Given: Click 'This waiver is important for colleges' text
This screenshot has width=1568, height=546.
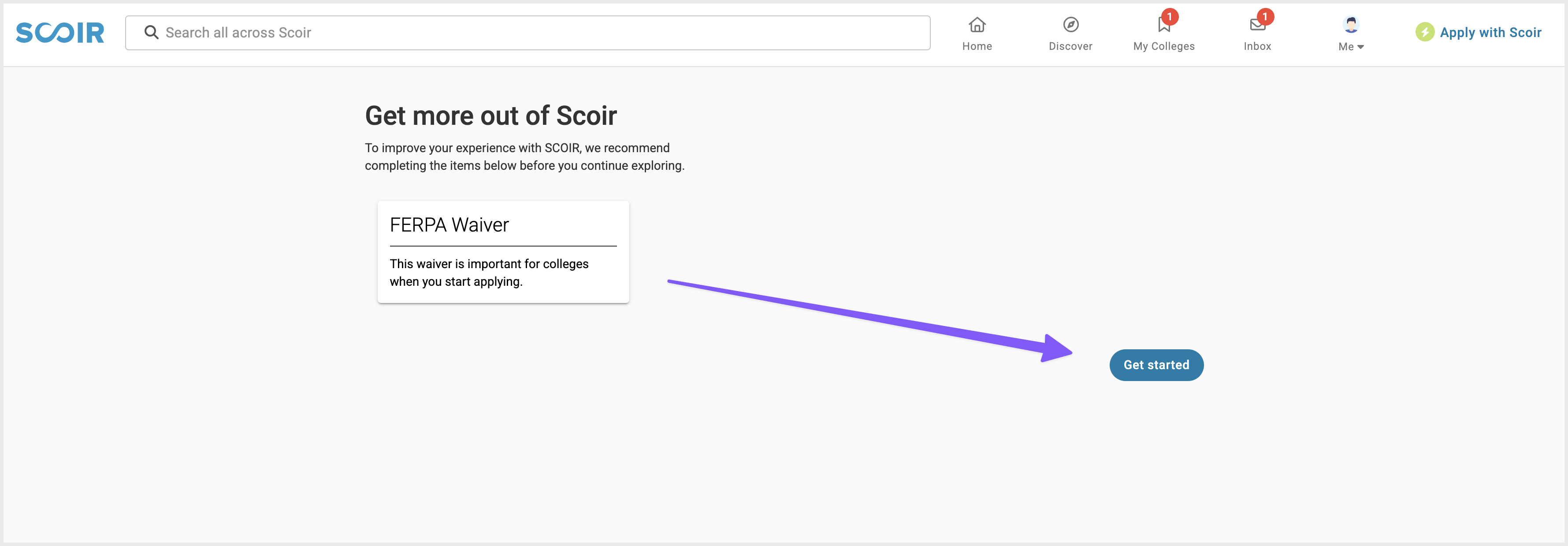Looking at the screenshot, I should tap(489, 264).
